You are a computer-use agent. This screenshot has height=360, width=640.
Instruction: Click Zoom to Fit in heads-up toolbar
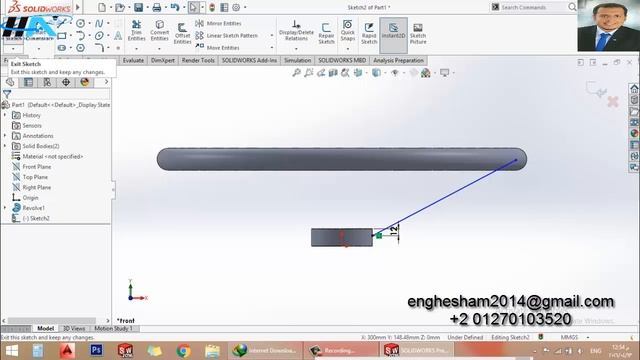[x=296, y=73]
